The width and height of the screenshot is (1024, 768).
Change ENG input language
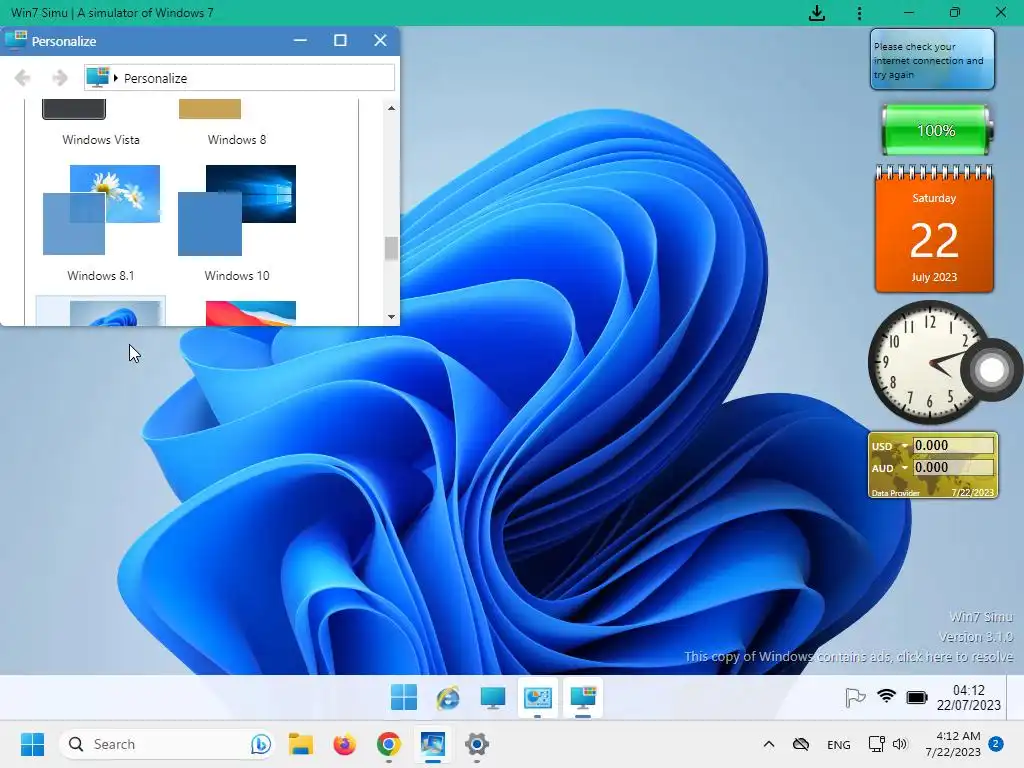click(839, 744)
